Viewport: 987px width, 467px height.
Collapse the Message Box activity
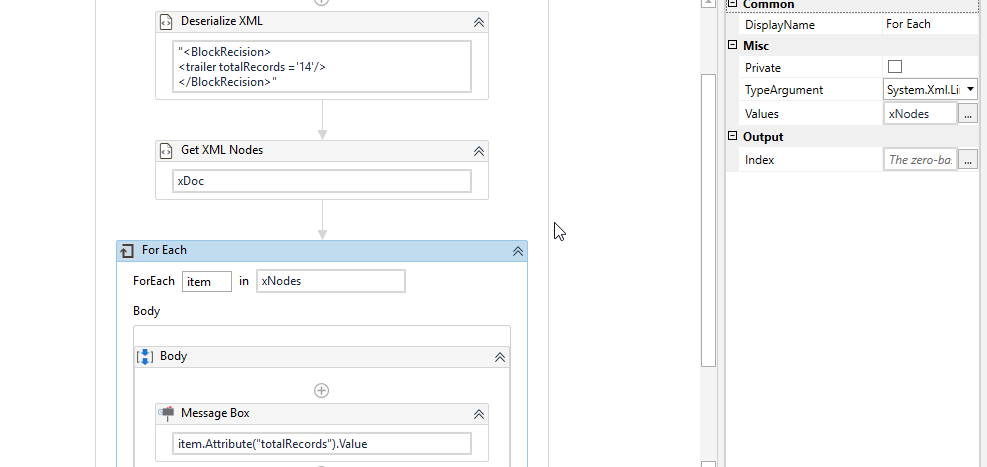478,414
